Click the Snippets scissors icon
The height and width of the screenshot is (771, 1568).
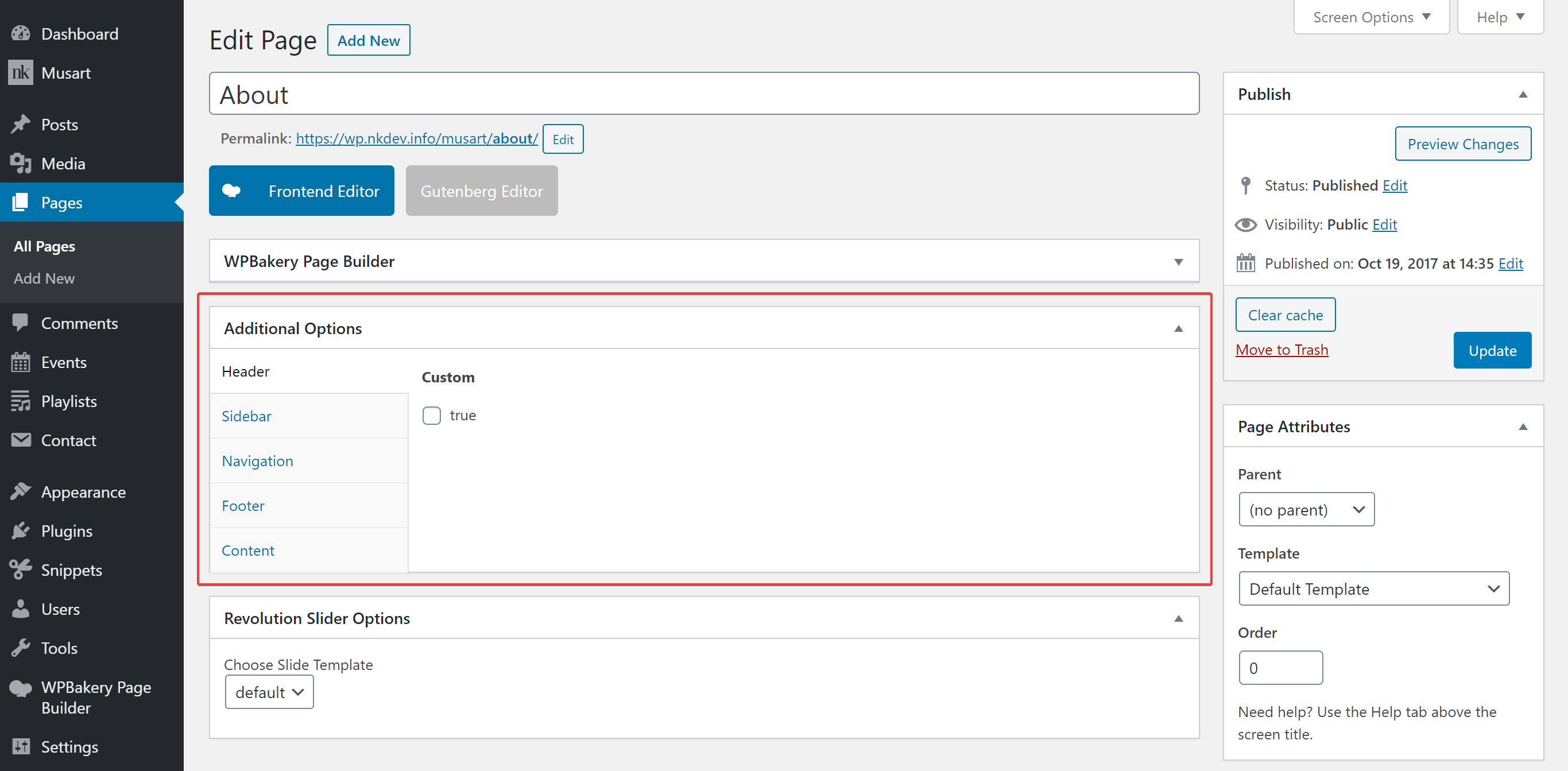click(x=21, y=569)
